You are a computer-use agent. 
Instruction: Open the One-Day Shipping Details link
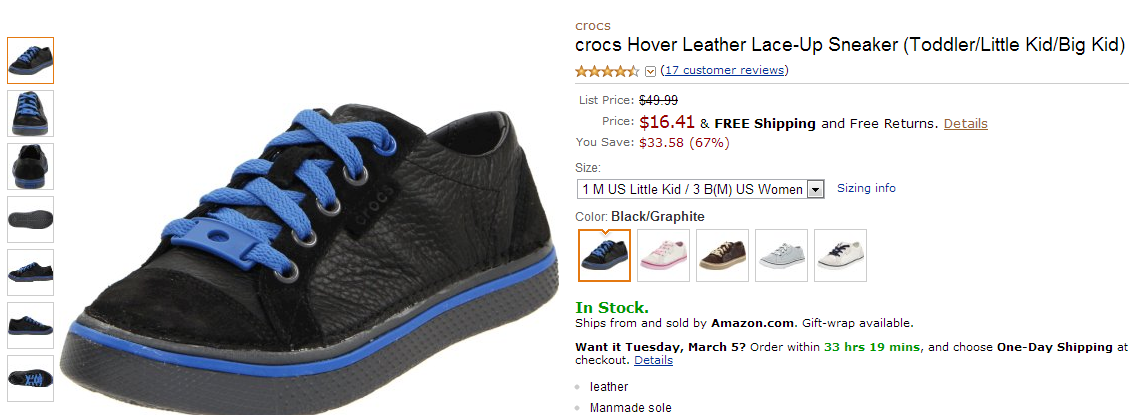coord(653,360)
